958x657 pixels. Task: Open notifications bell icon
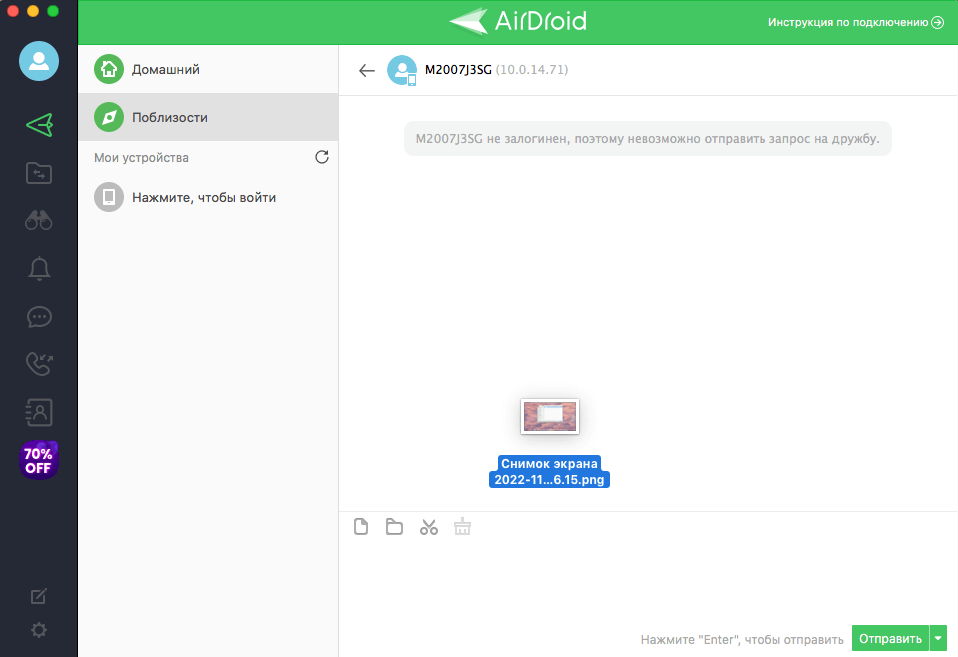pos(39,269)
